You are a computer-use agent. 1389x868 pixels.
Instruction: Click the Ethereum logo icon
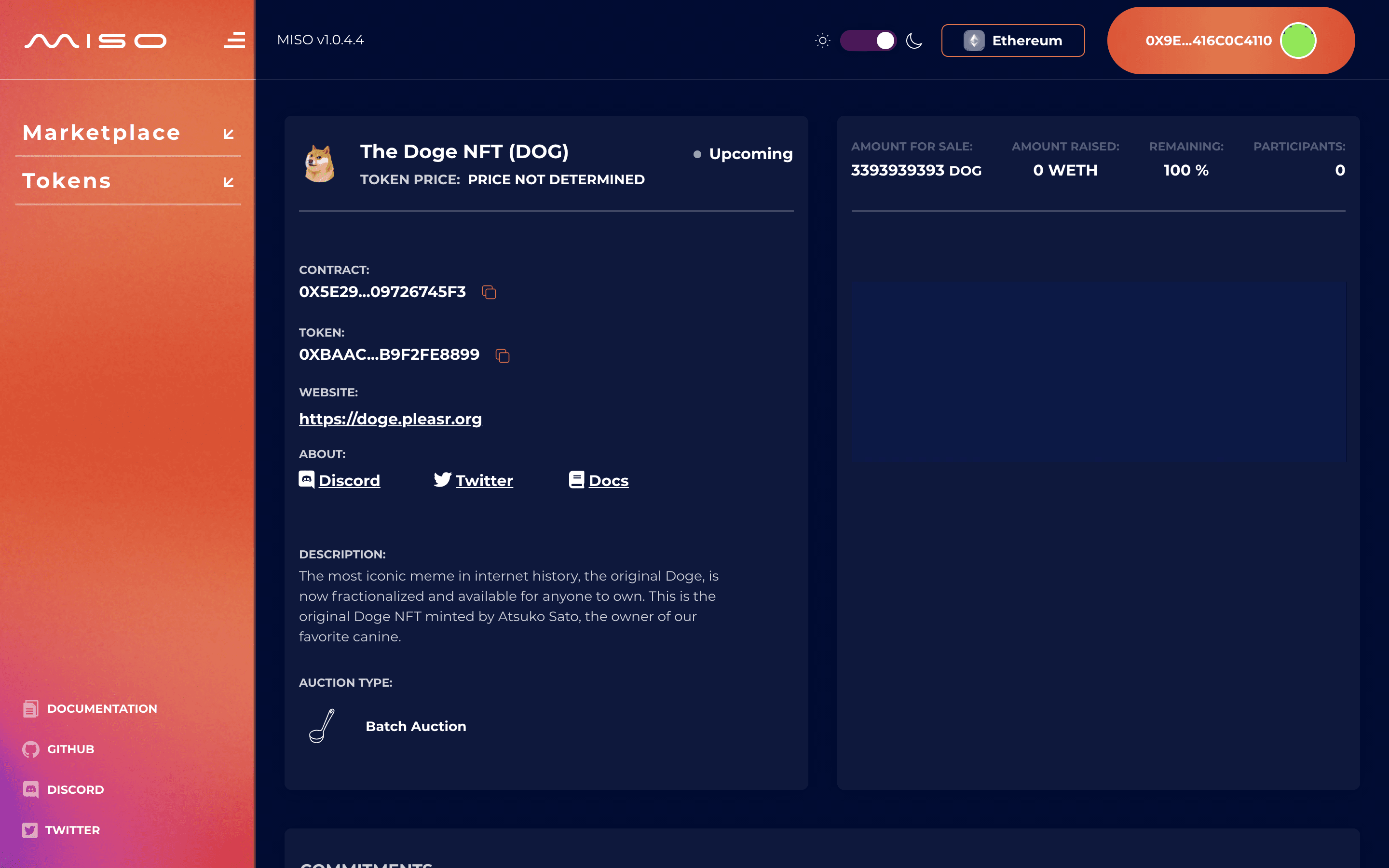point(974,41)
